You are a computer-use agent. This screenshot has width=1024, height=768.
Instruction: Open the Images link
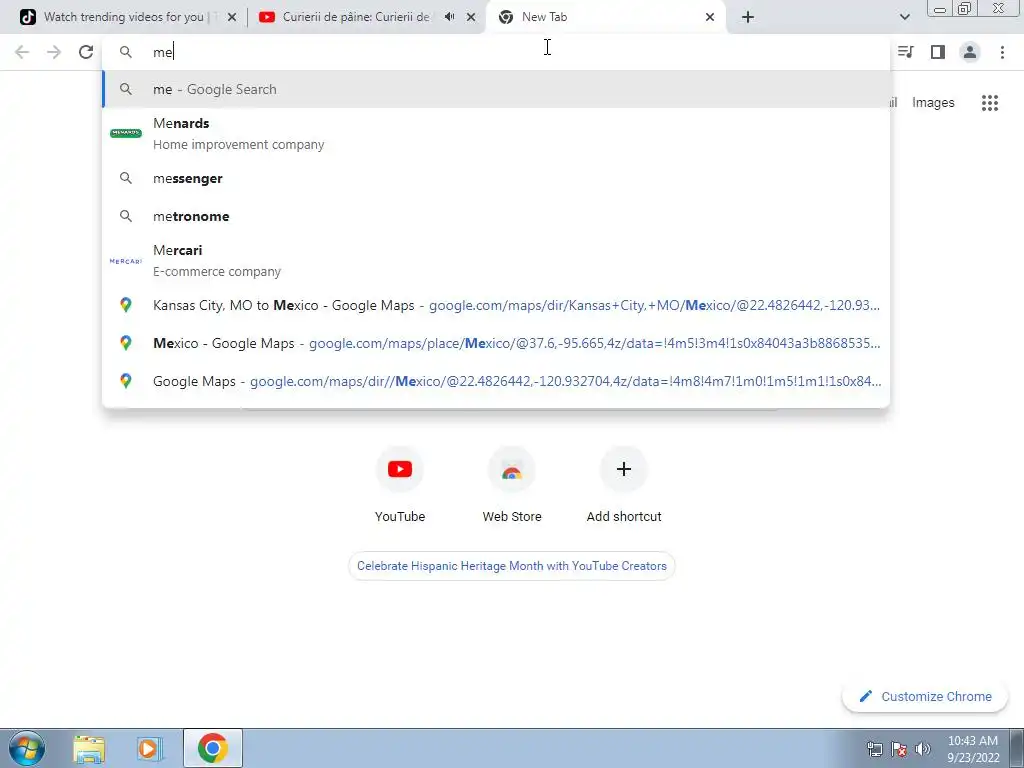pyautogui.click(x=933, y=103)
